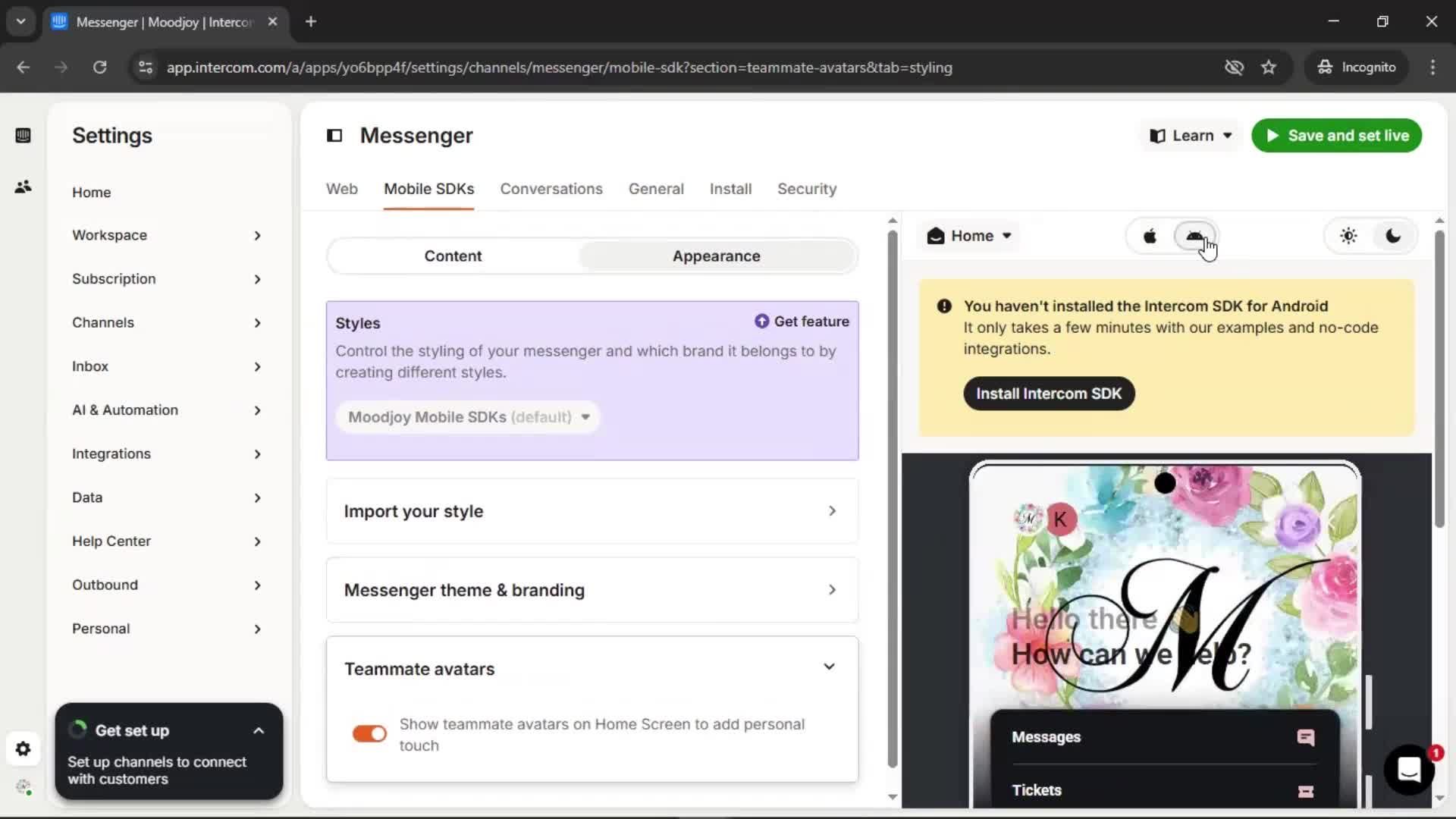Screen dimensions: 1456x819
Task: Select the Content segment
Action: pyautogui.click(x=453, y=256)
